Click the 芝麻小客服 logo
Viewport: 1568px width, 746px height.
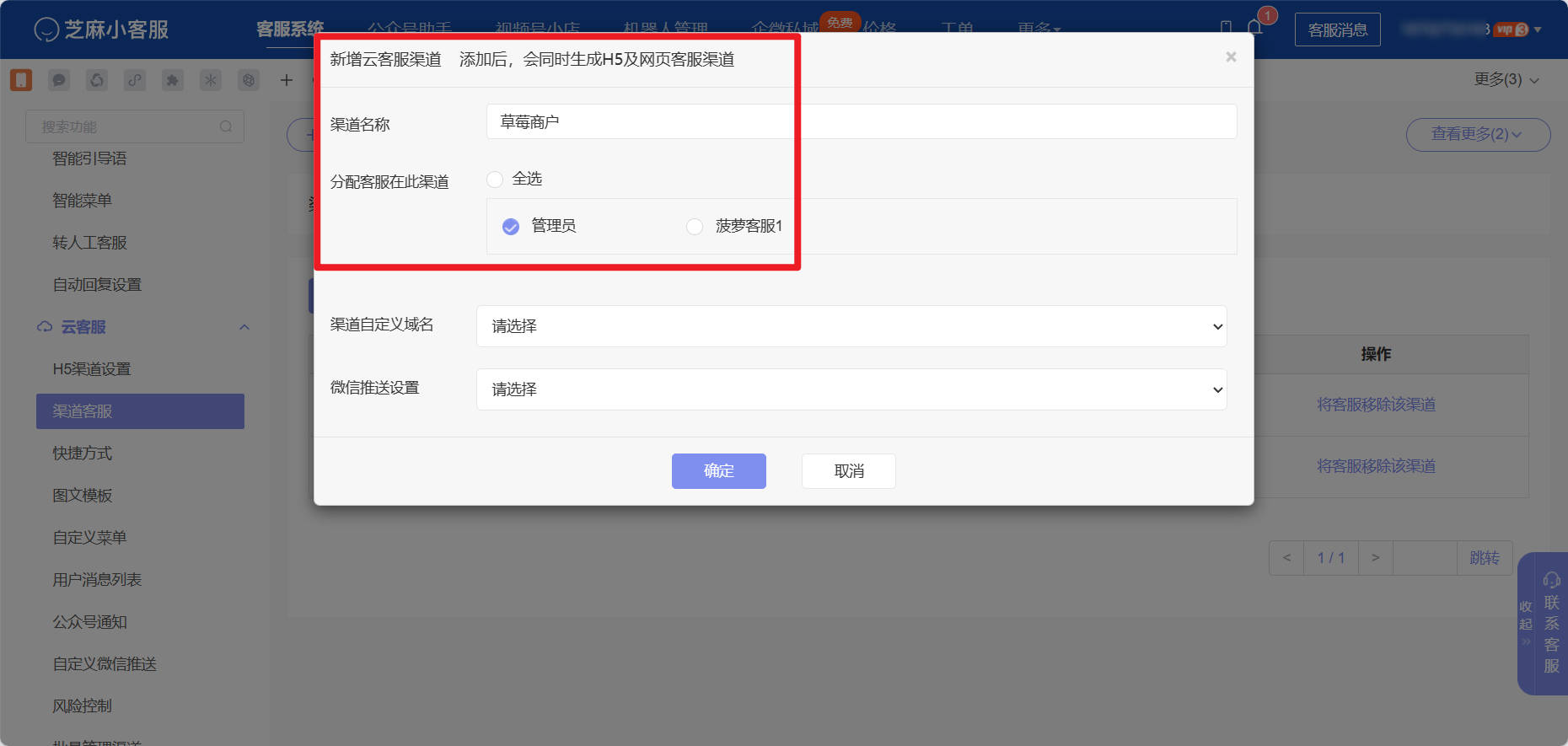point(101,30)
